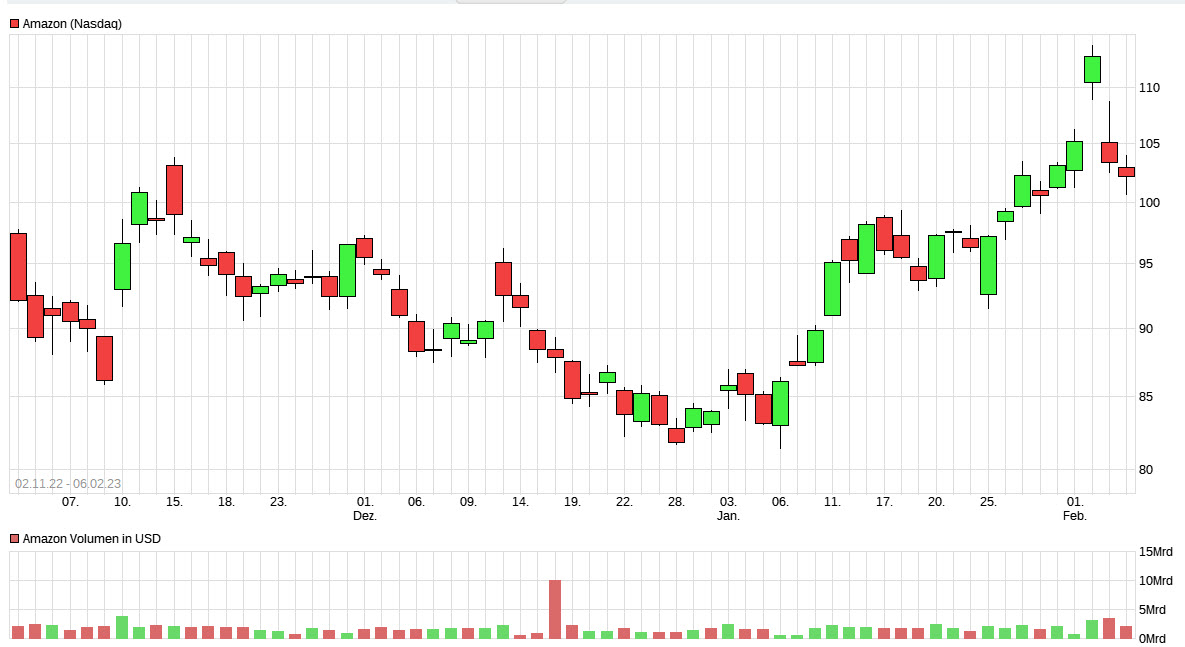The image size is (1185, 647).
Task: Click the tall volume spike bar mid-December
Action: tap(556, 605)
